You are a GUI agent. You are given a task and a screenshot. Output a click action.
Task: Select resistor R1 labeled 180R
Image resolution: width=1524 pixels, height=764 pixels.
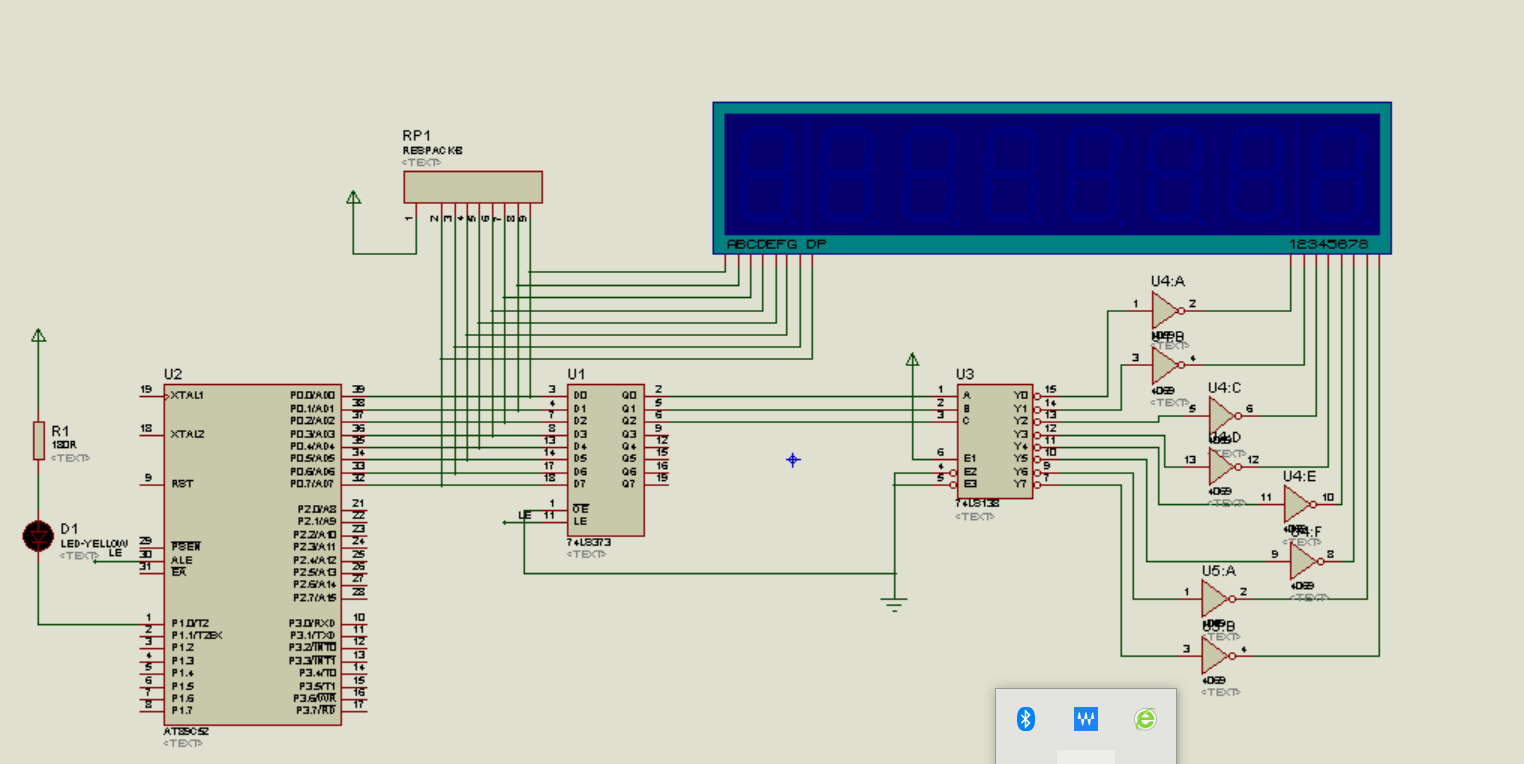coord(37,439)
